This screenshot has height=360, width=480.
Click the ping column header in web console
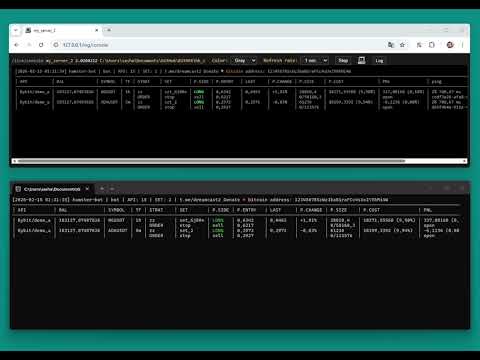coord(436,81)
